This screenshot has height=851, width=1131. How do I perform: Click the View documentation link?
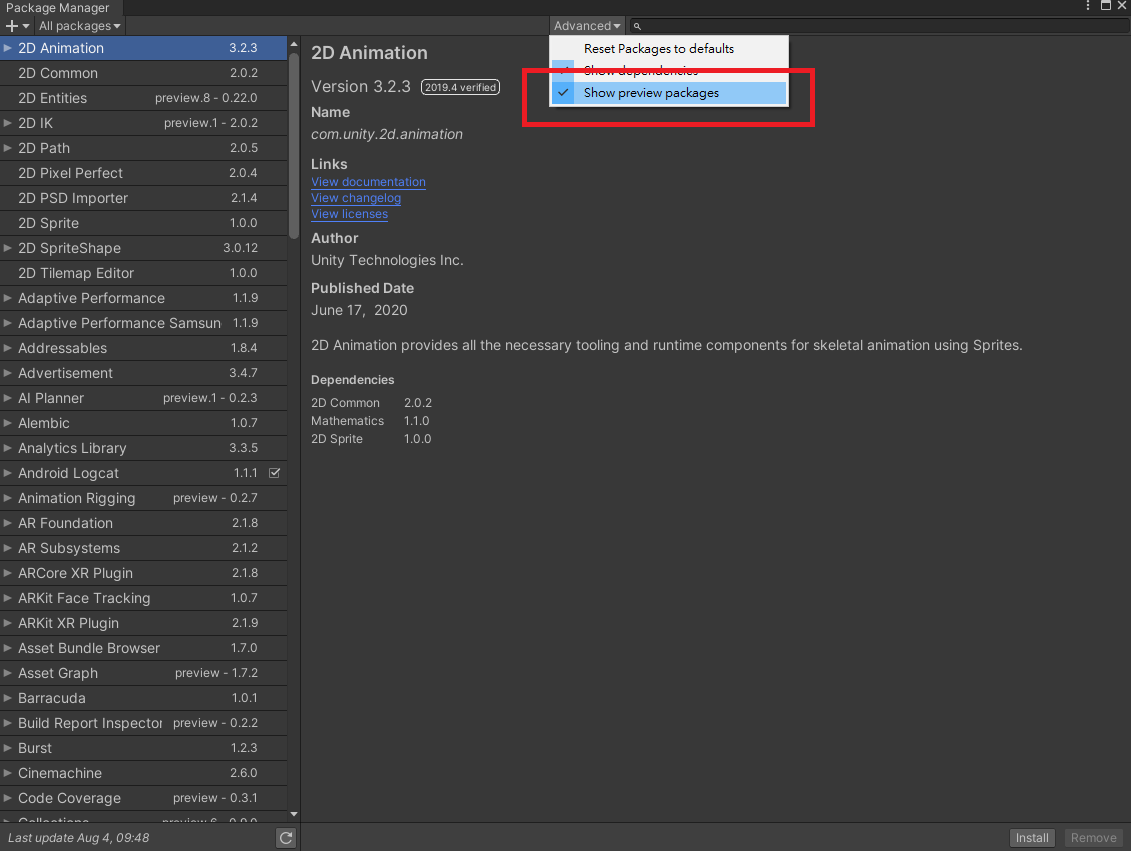tap(368, 182)
